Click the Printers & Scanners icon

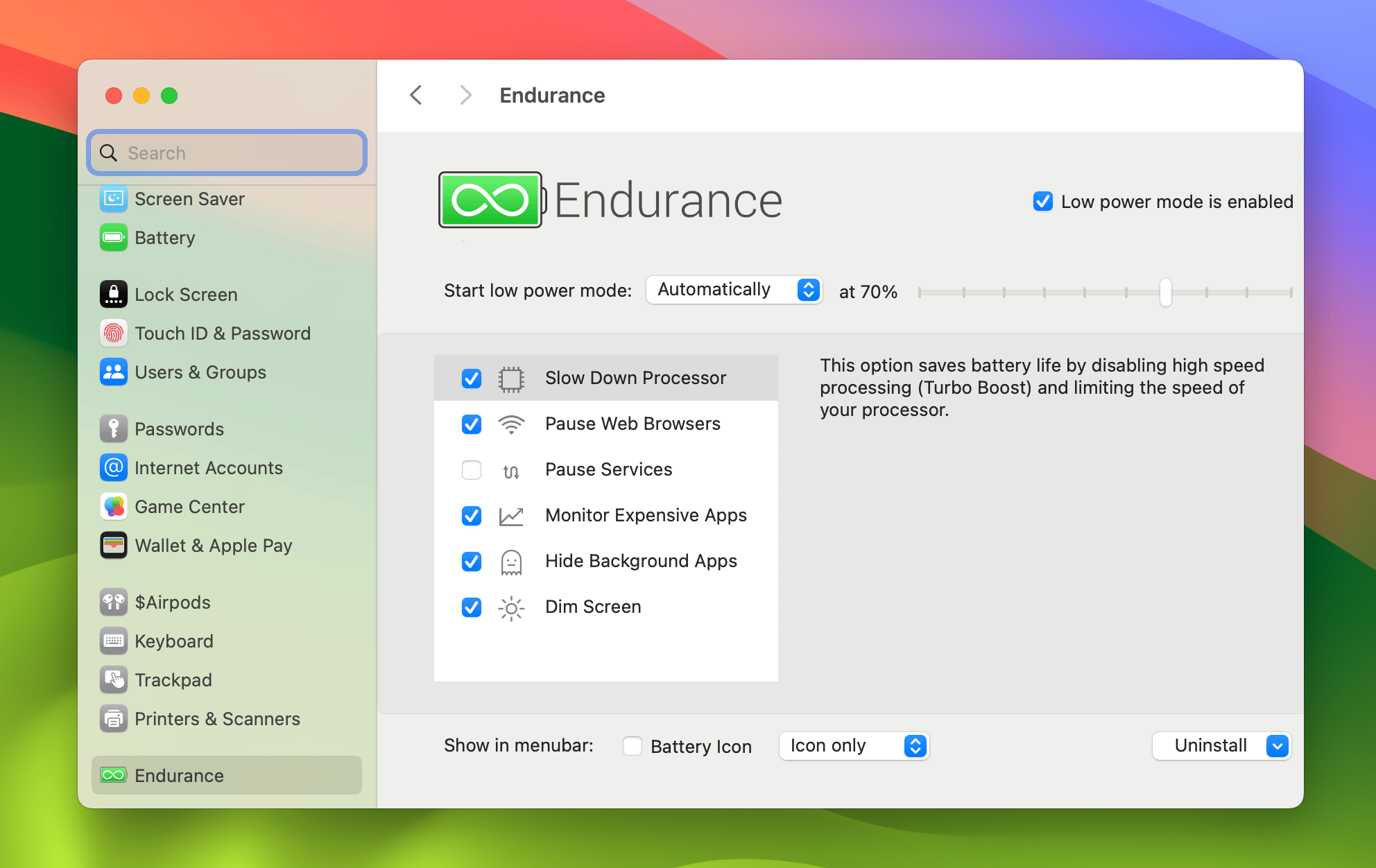click(x=114, y=719)
